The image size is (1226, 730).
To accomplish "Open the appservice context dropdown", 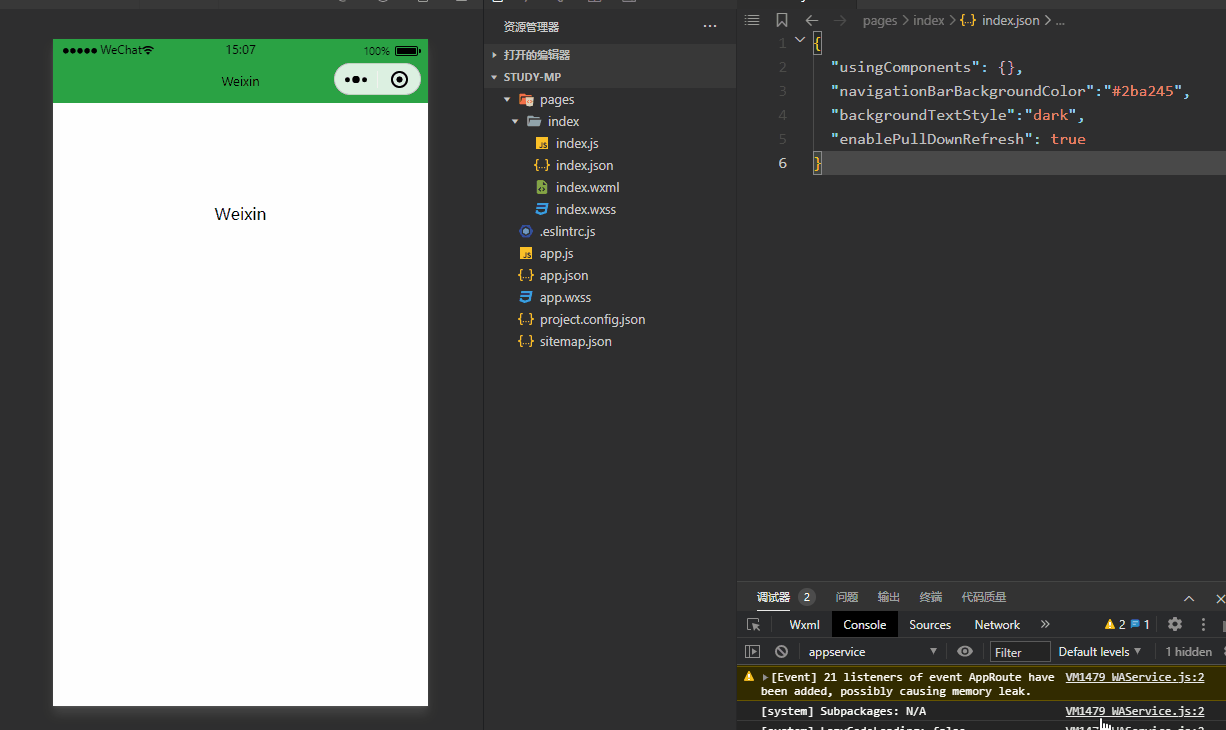I will 873,651.
